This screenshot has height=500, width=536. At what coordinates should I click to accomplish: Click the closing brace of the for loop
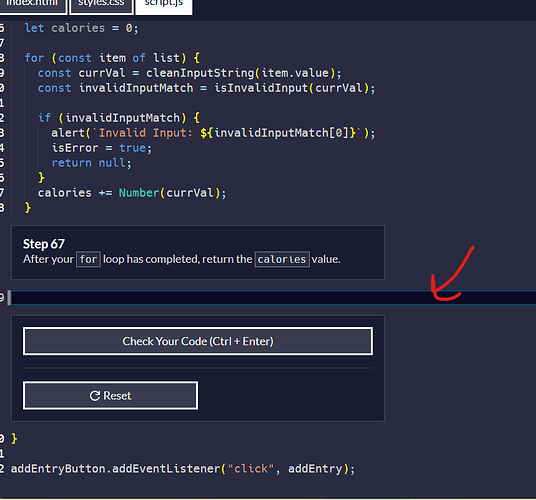tap(28, 208)
